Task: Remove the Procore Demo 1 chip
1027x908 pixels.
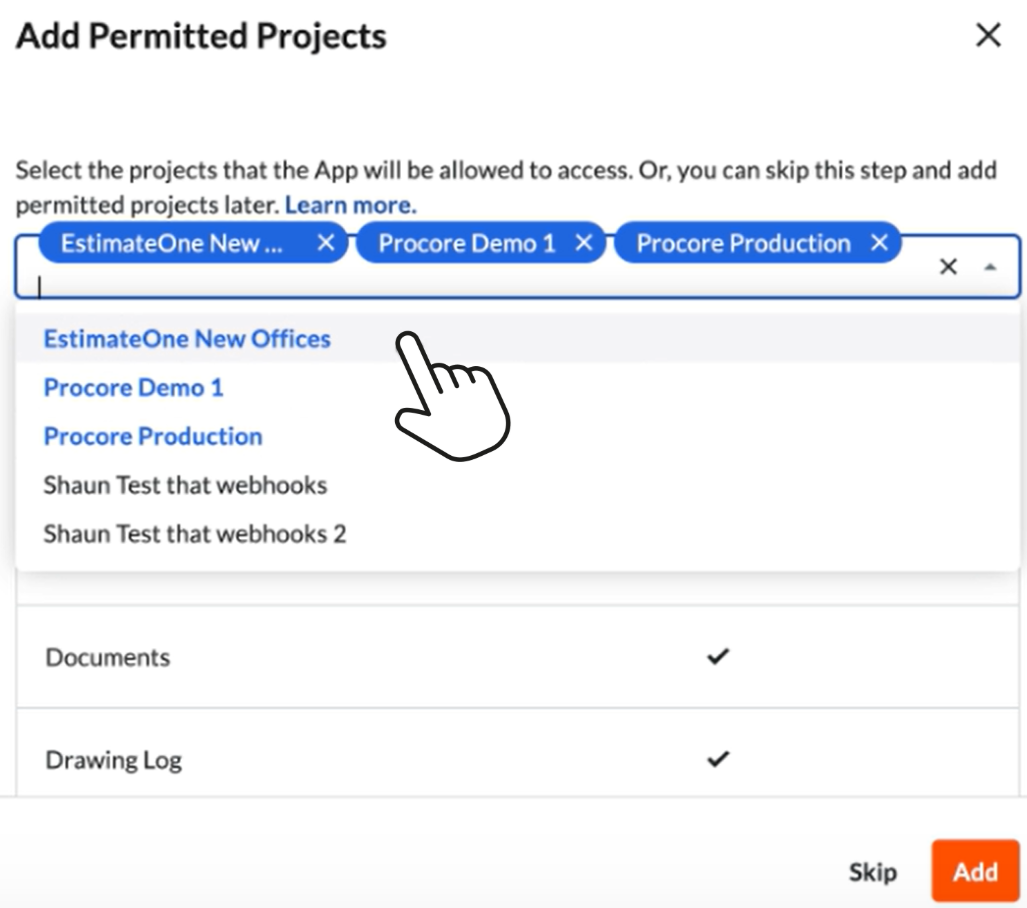Action: point(584,243)
